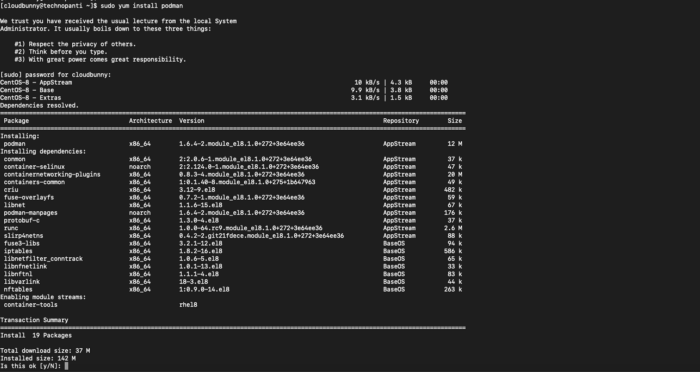Click 'Installed size: 142 M' line
The width and height of the screenshot is (700, 372).
38,358
